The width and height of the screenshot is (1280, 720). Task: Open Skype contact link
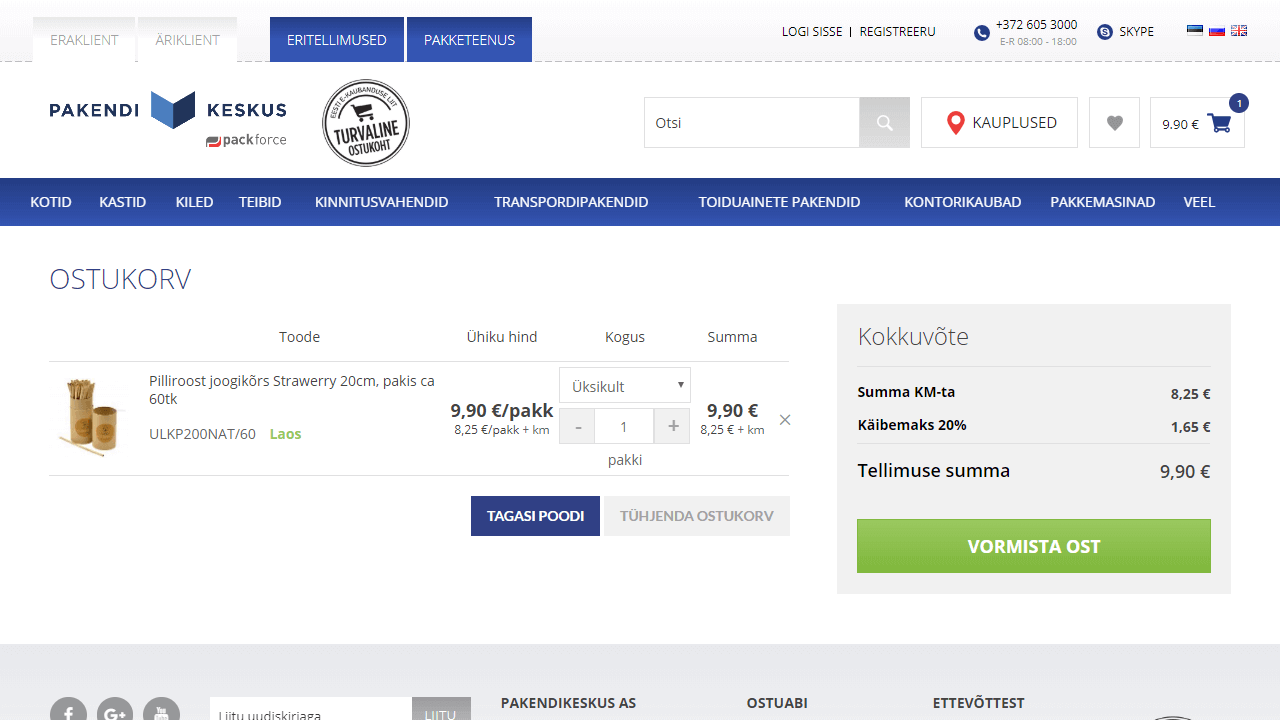point(1125,32)
